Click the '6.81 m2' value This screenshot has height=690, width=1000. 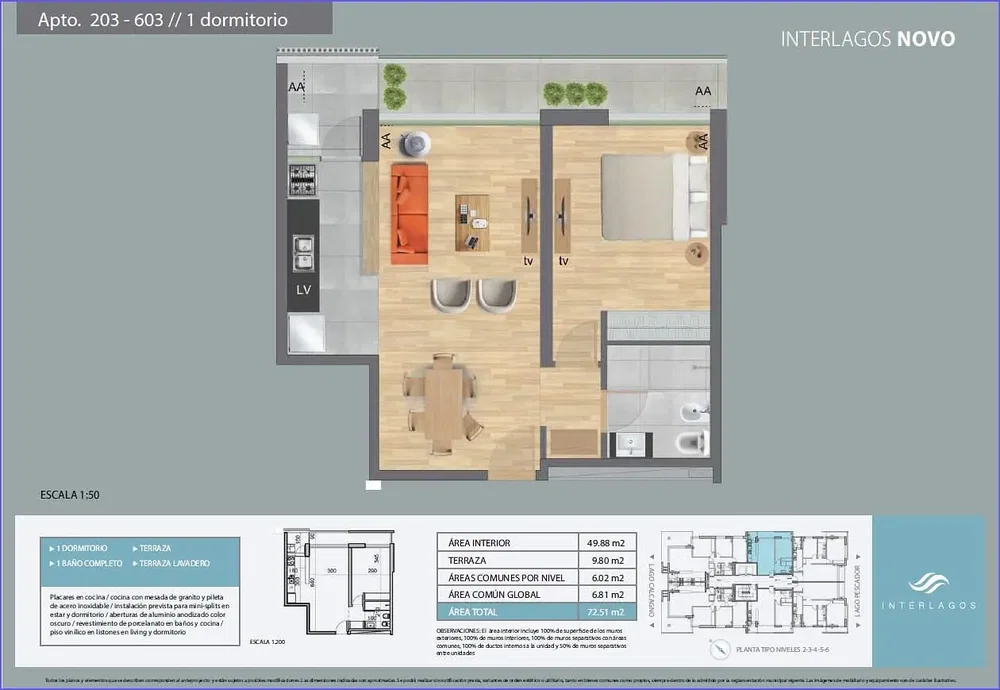(608, 594)
